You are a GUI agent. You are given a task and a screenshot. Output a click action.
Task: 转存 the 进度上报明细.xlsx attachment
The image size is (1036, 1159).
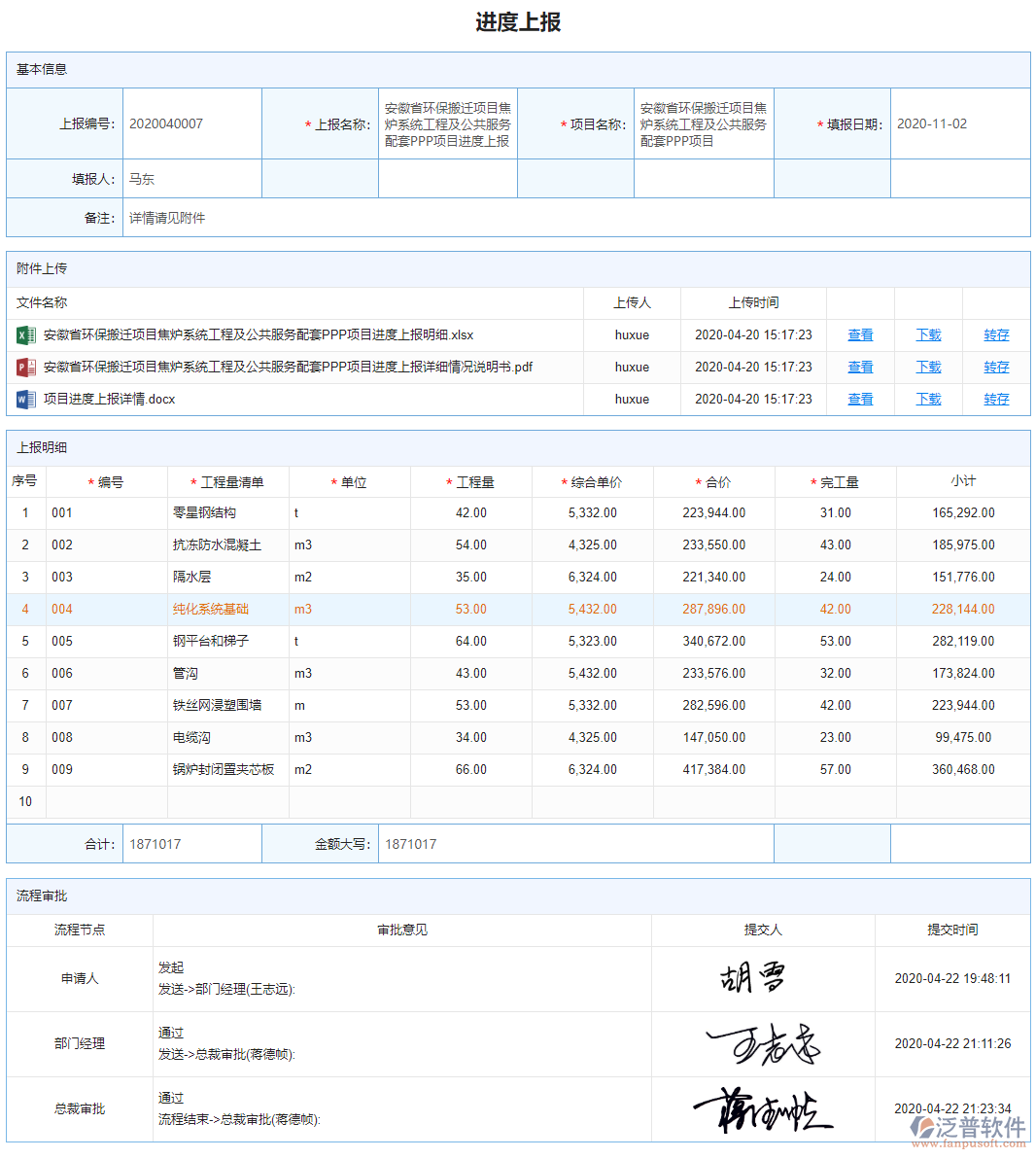click(x=996, y=334)
